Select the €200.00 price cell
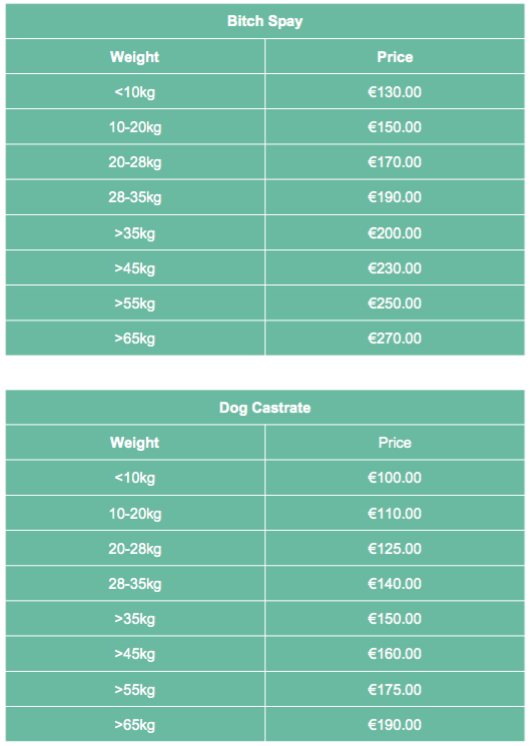This screenshot has height=746, width=530. (x=394, y=233)
